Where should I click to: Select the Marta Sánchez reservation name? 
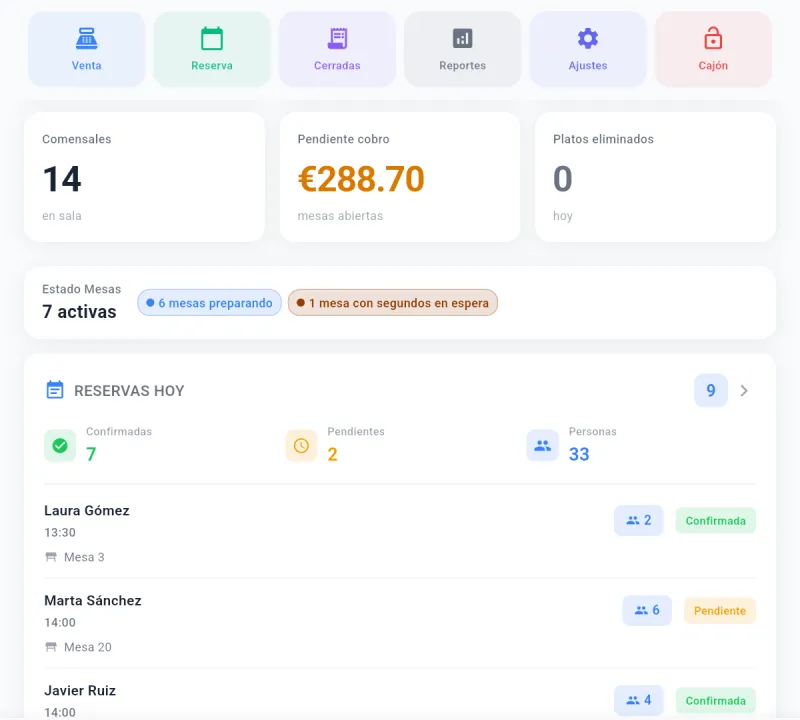[x=93, y=600]
